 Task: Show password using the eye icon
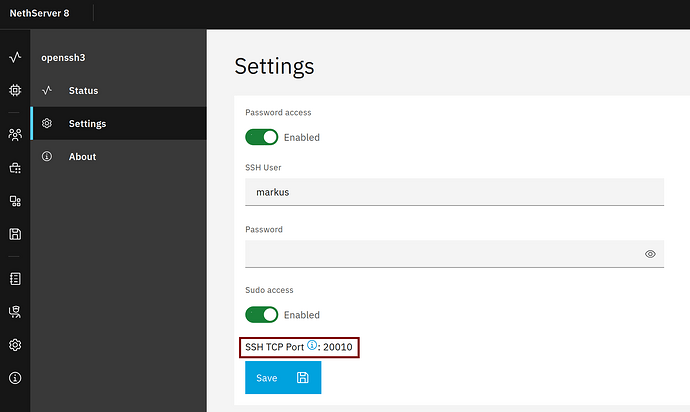point(650,254)
